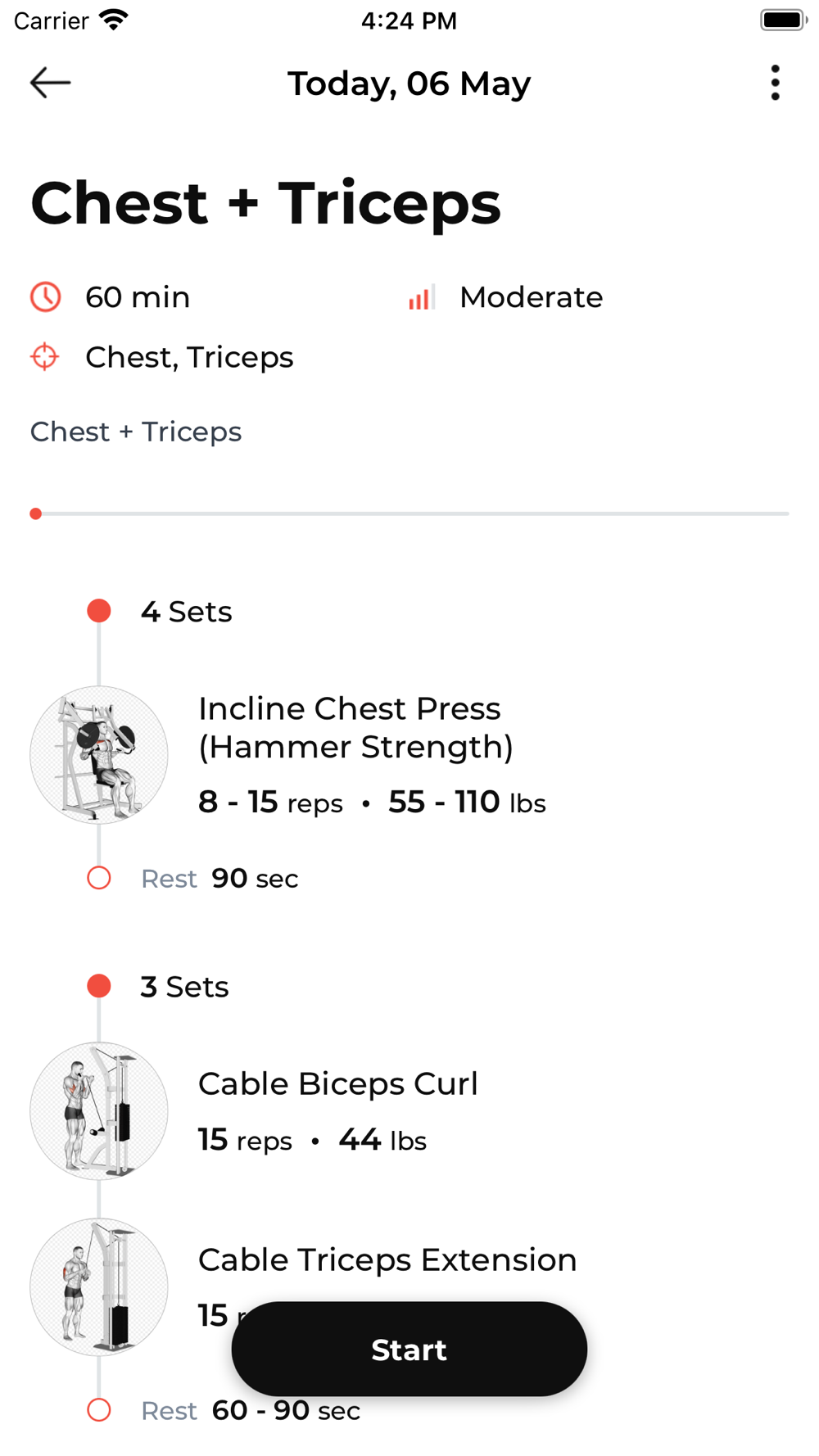The height and width of the screenshot is (1456, 819).
Task: Tap the Today, 06 May header title
Action: click(409, 84)
